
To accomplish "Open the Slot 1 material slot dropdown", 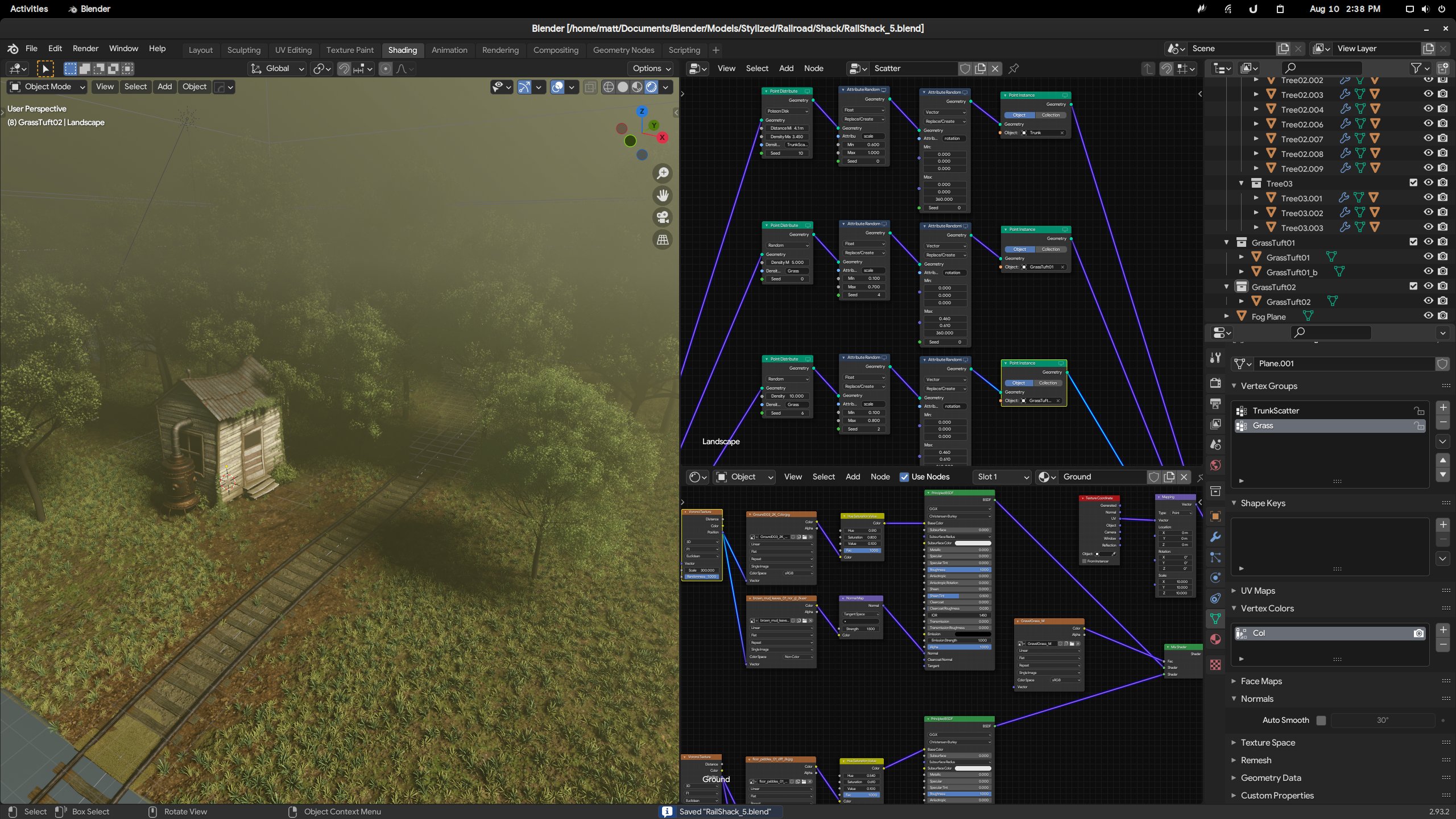I will pyautogui.click(x=1002, y=477).
